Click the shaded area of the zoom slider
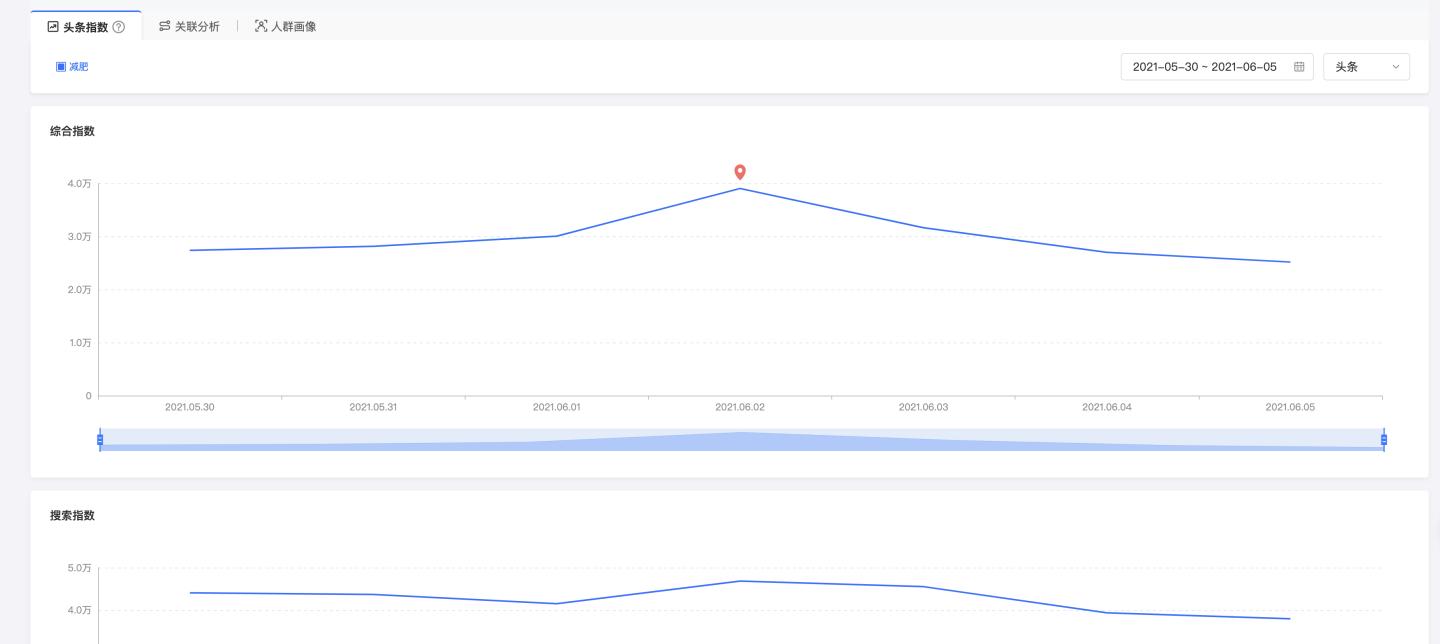This screenshot has width=1440, height=644. 740,441
